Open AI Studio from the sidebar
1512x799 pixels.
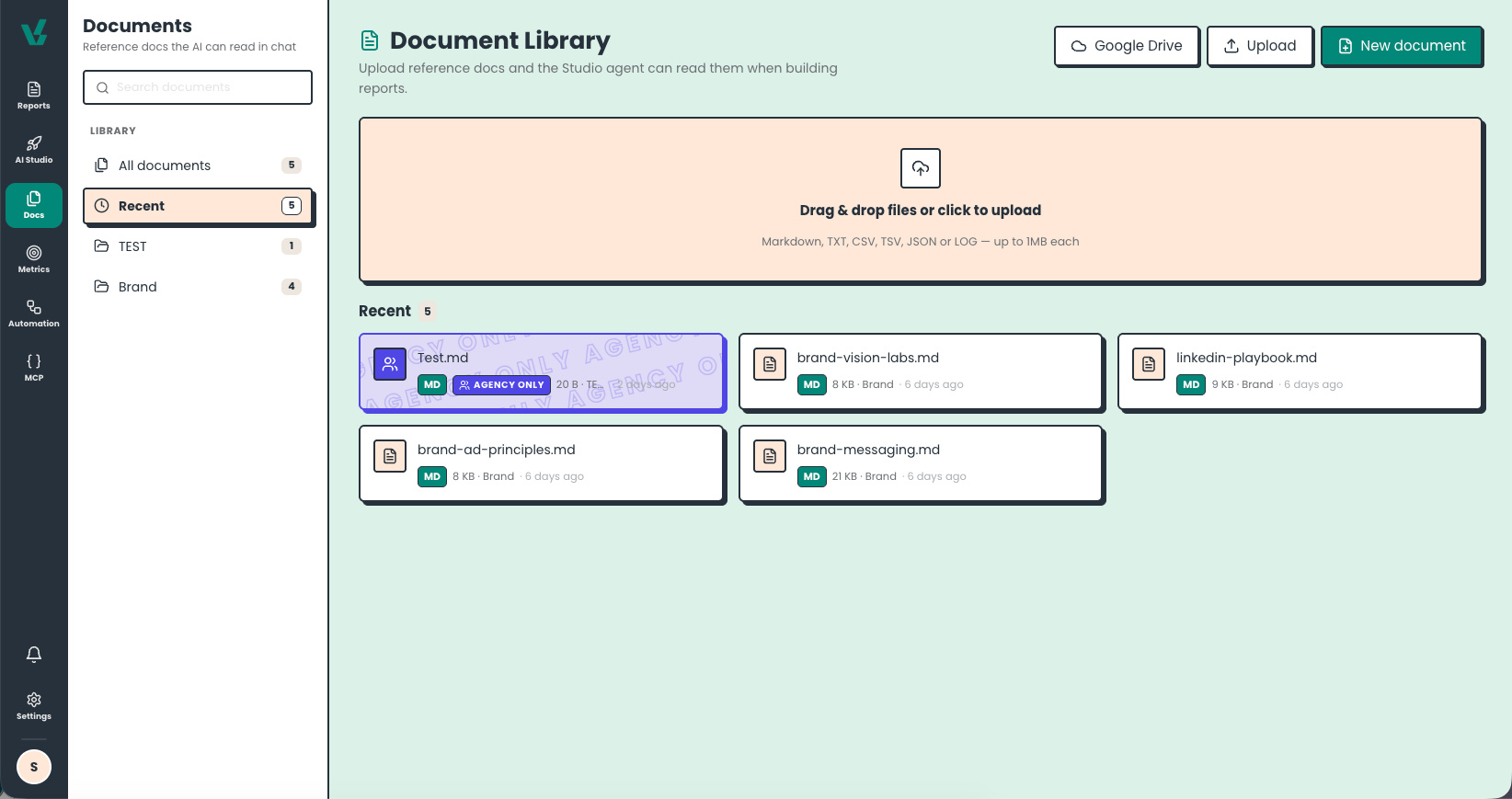coord(34,150)
